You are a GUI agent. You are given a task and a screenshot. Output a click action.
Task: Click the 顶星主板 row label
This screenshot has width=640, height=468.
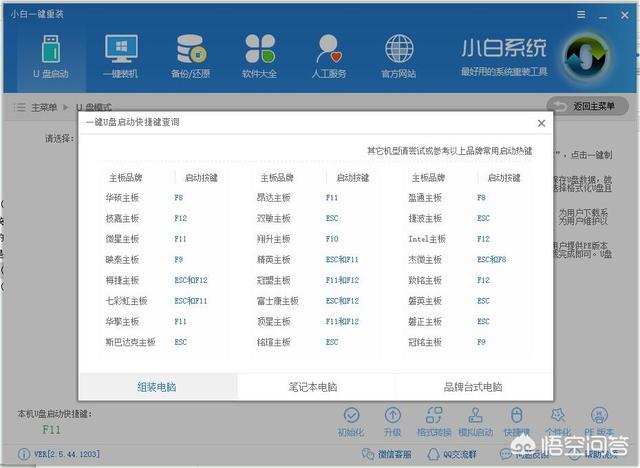[x=273, y=322]
